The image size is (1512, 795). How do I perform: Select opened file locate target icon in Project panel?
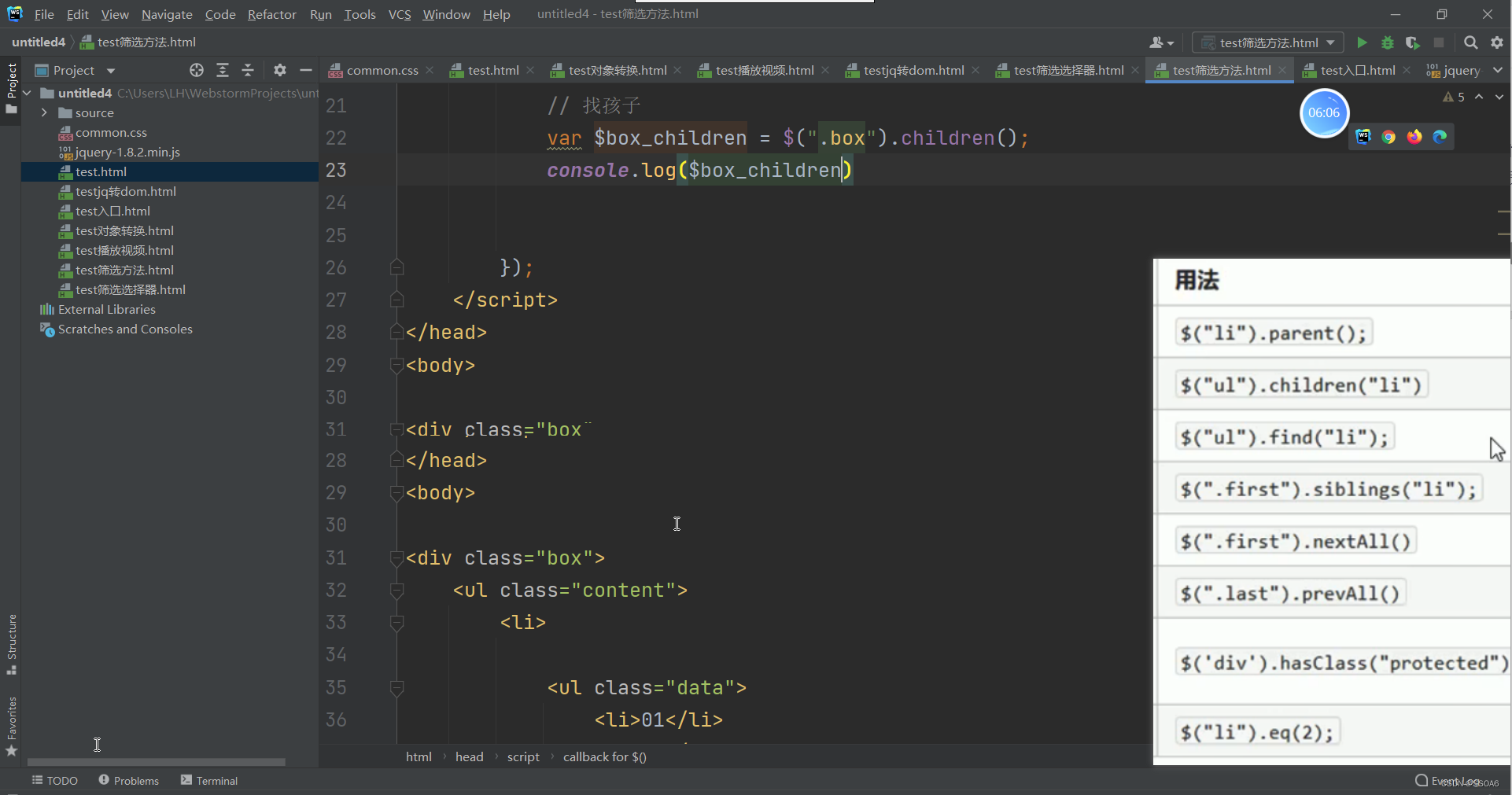coord(197,70)
